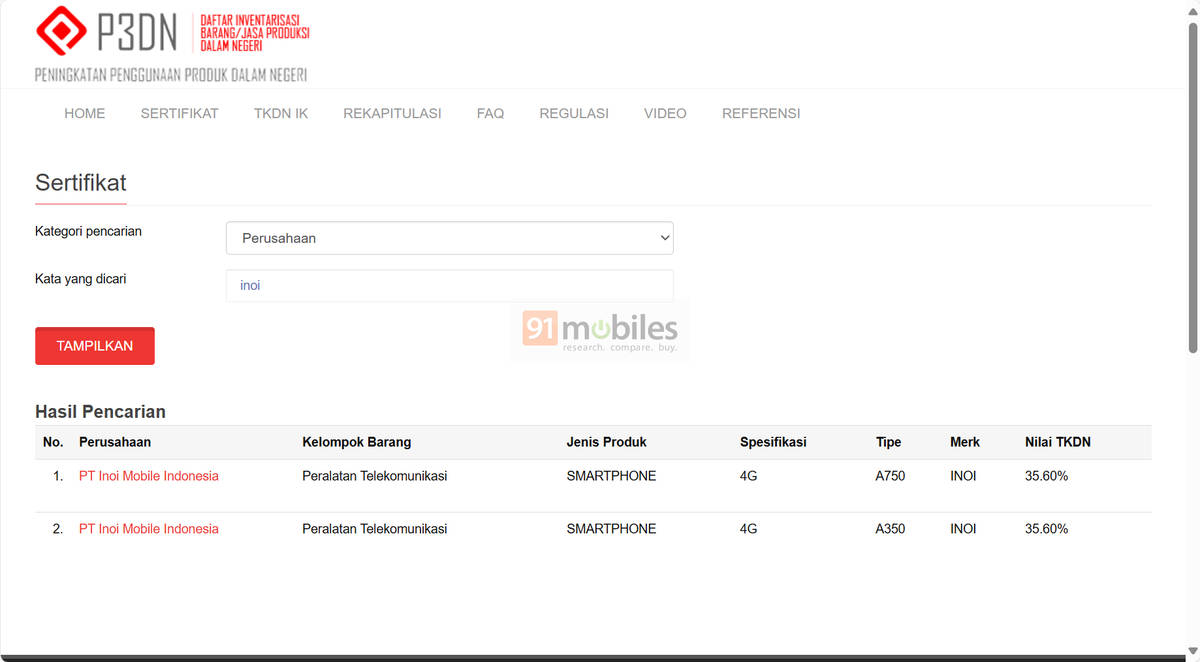Select Peralatan Telekomunikasi in row 1
The image size is (1200, 662).
click(375, 476)
